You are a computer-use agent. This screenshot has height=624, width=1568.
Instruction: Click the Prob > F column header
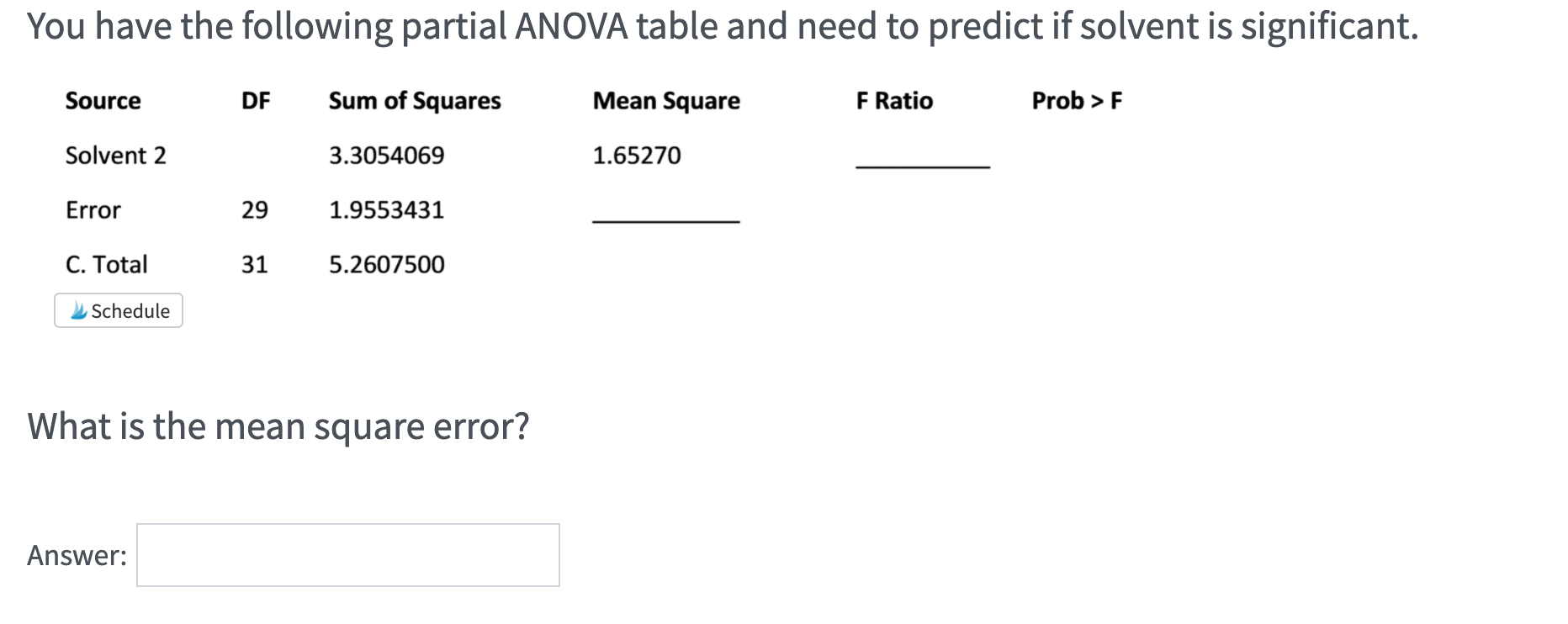pyautogui.click(x=1077, y=101)
